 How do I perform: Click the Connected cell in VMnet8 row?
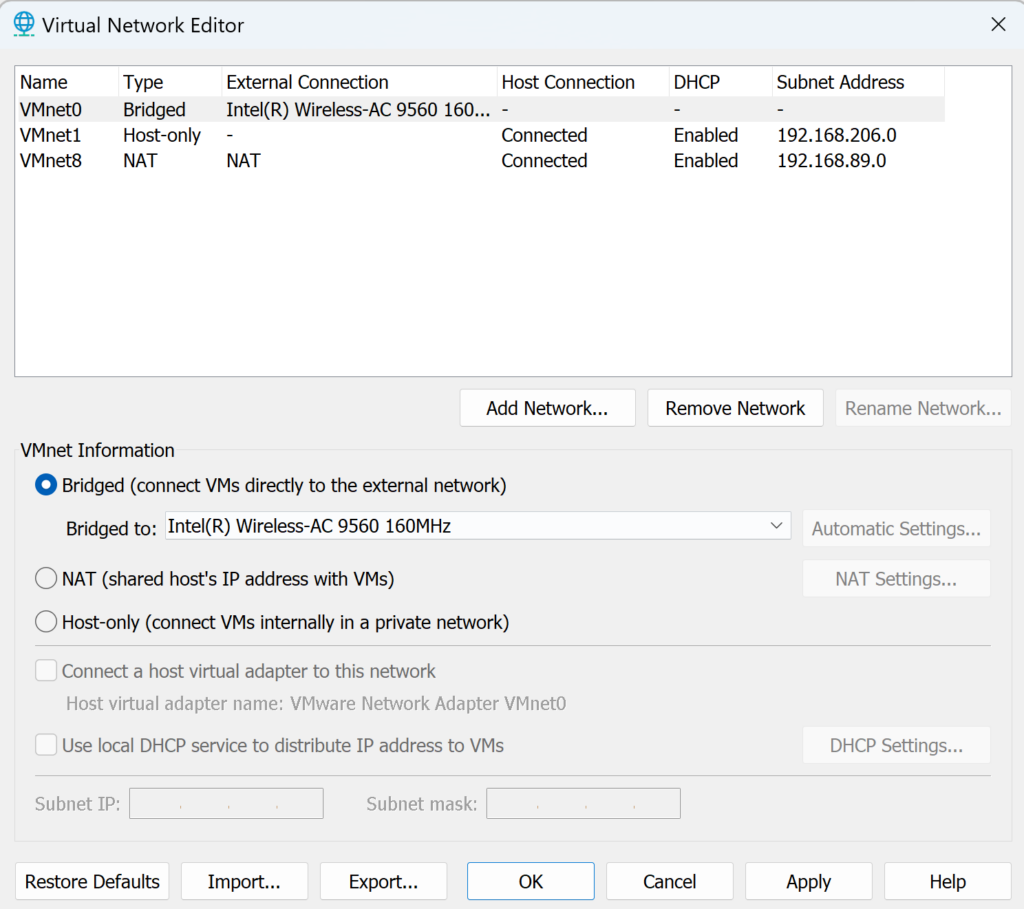point(544,161)
